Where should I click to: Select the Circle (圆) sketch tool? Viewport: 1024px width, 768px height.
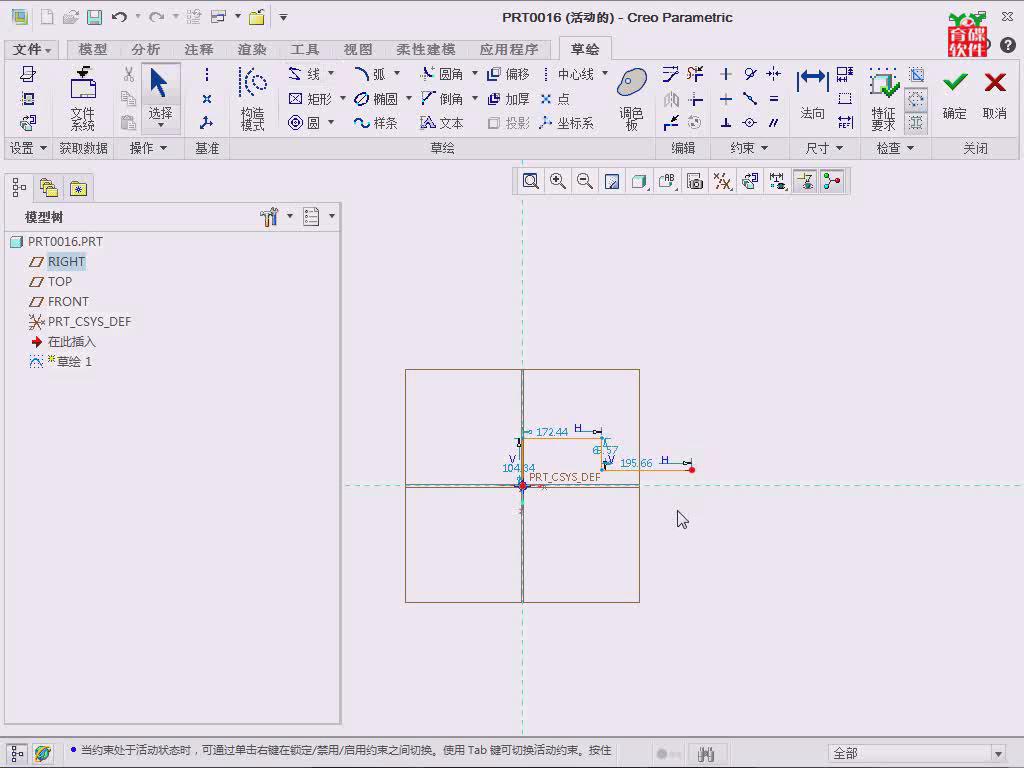click(305, 123)
